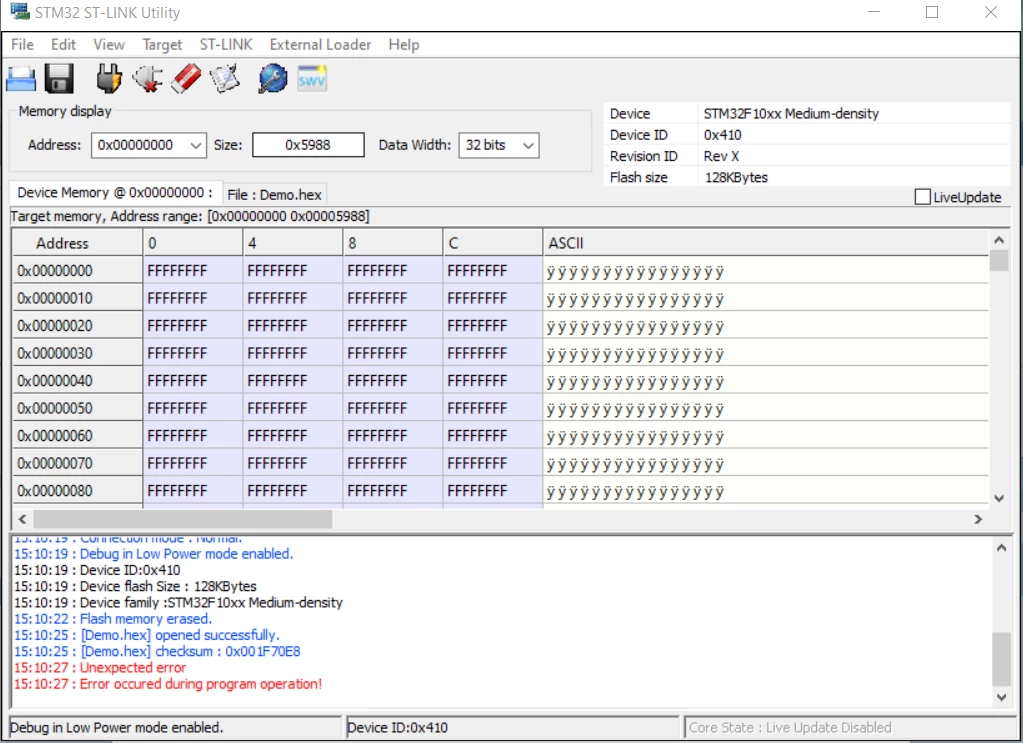Full chip erase eraser icon
This screenshot has height=743, width=1023.
pos(187,79)
